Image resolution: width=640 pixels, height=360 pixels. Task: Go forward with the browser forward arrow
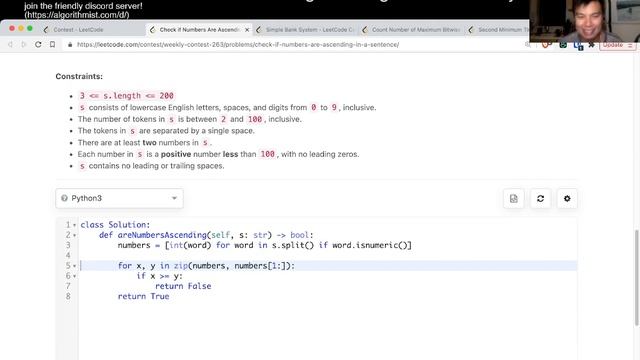coord(24,44)
